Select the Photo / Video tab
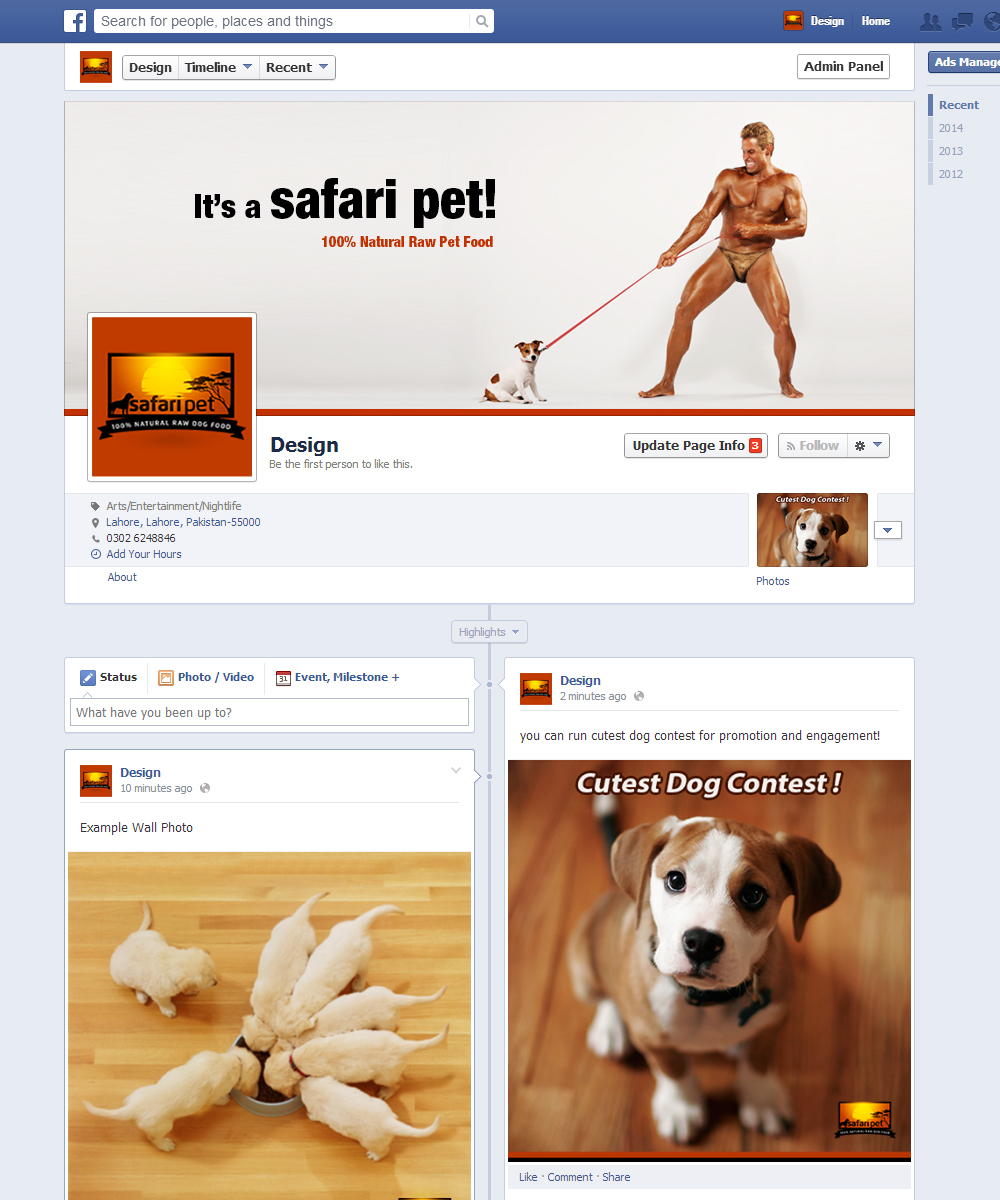The width and height of the screenshot is (1000, 1200). pos(206,677)
